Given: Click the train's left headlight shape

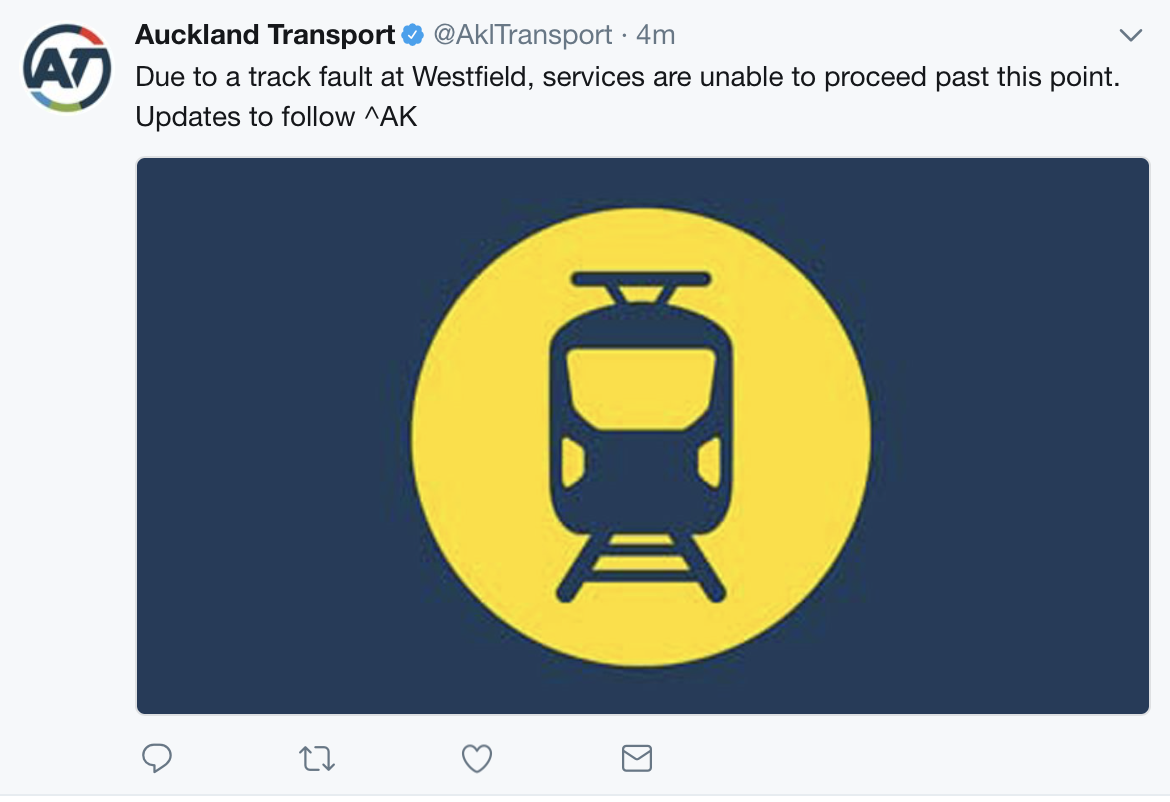Looking at the screenshot, I should coord(572,463).
